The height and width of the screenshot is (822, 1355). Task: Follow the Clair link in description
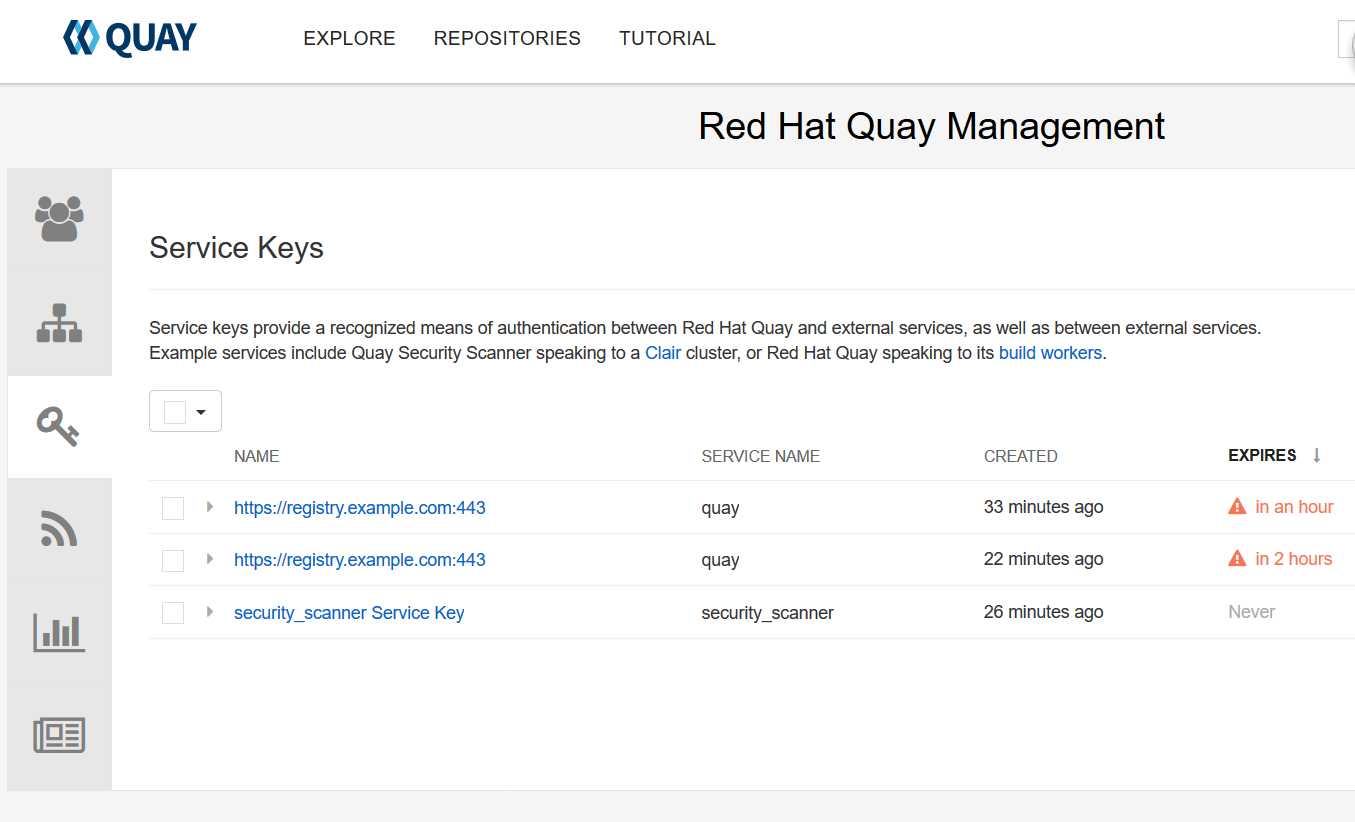663,353
